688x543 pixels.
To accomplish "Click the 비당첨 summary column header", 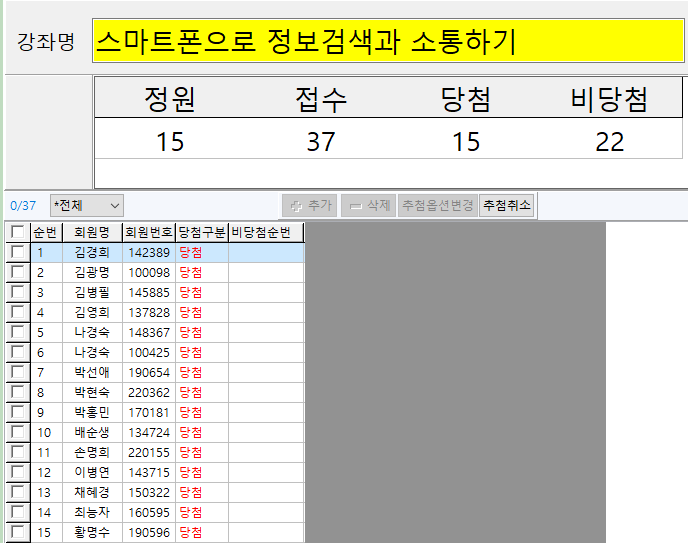I will pos(609,99).
